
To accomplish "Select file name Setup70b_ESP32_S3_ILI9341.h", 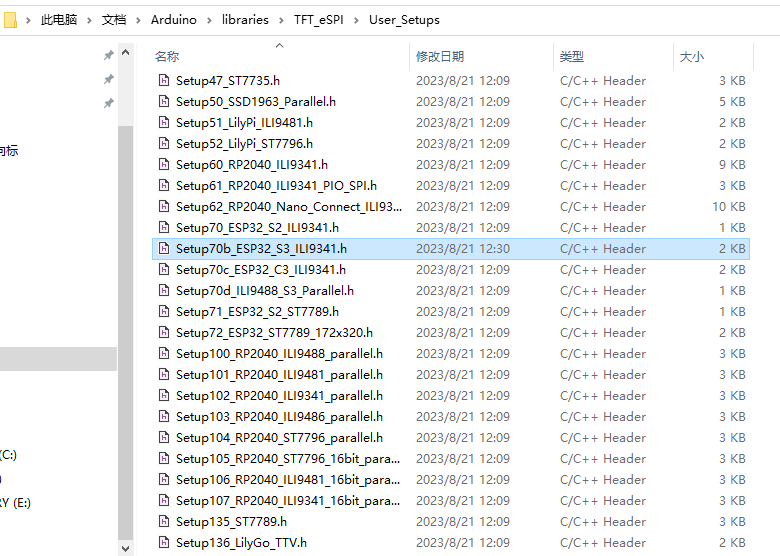I will click(261, 249).
